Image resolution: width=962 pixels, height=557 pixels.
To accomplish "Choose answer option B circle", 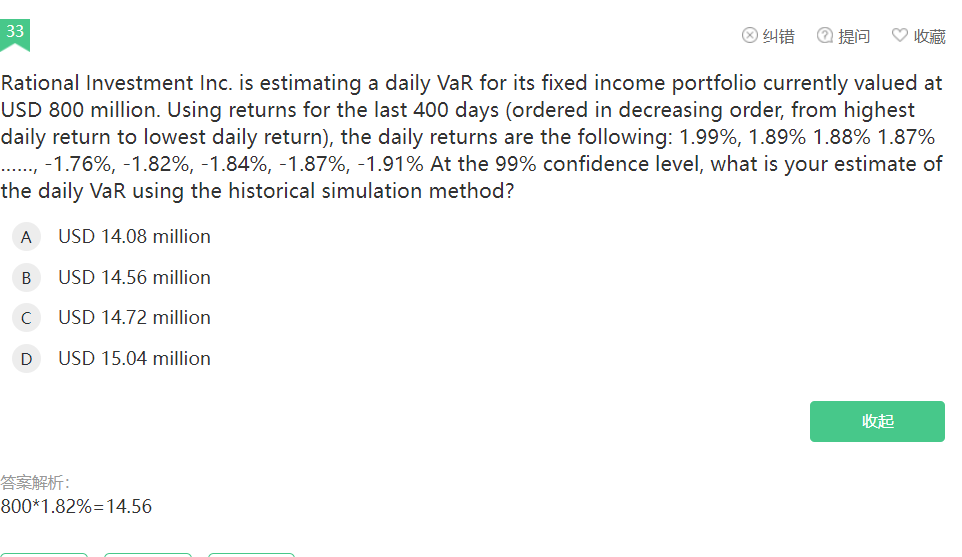I will (26, 278).
